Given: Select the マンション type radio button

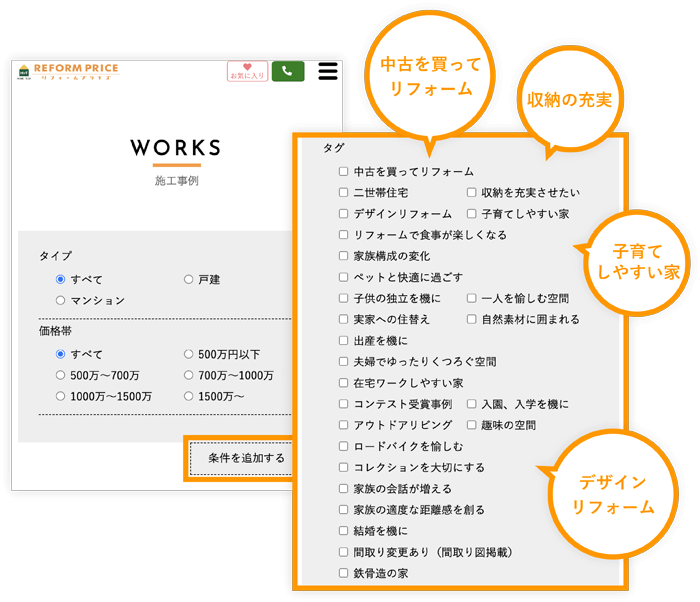Looking at the screenshot, I should pos(61,300).
